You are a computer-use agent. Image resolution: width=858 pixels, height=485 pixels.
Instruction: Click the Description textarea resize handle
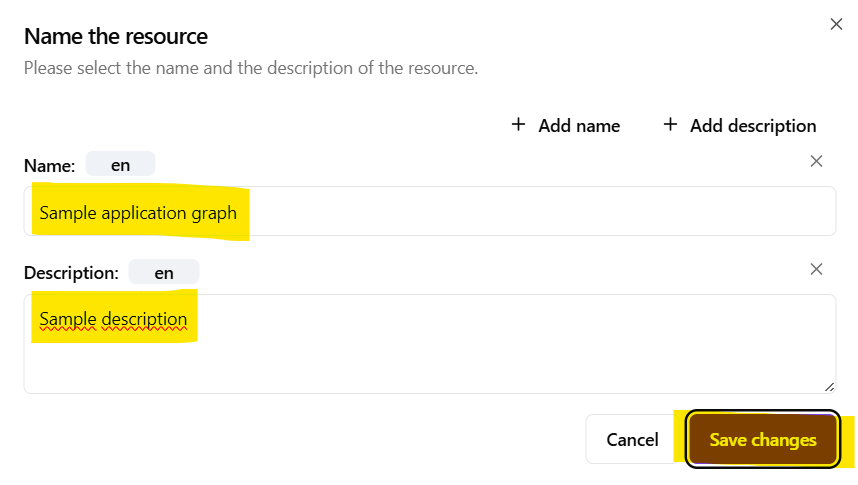pos(829,386)
